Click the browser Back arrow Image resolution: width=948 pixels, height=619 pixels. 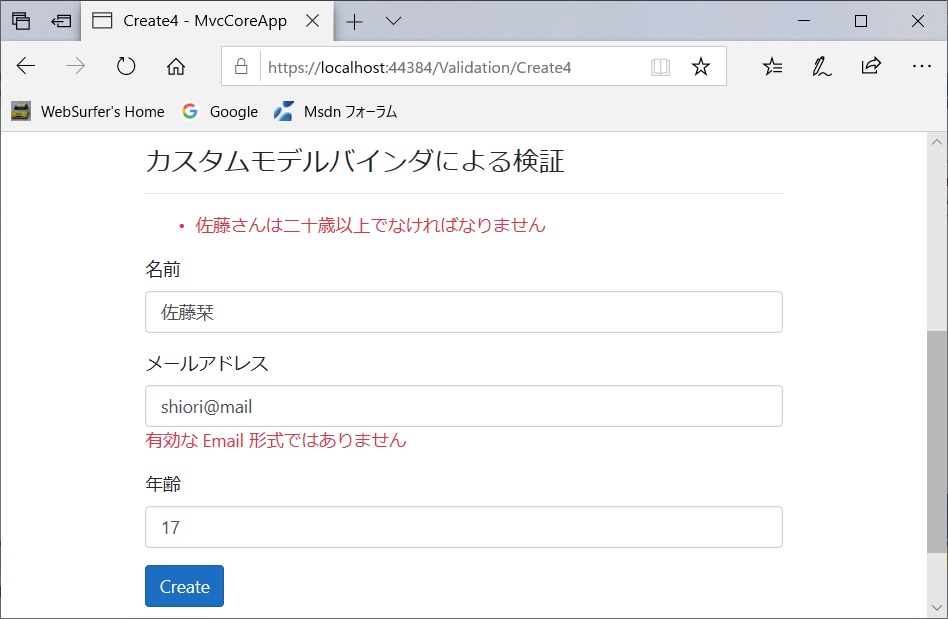pyautogui.click(x=26, y=67)
